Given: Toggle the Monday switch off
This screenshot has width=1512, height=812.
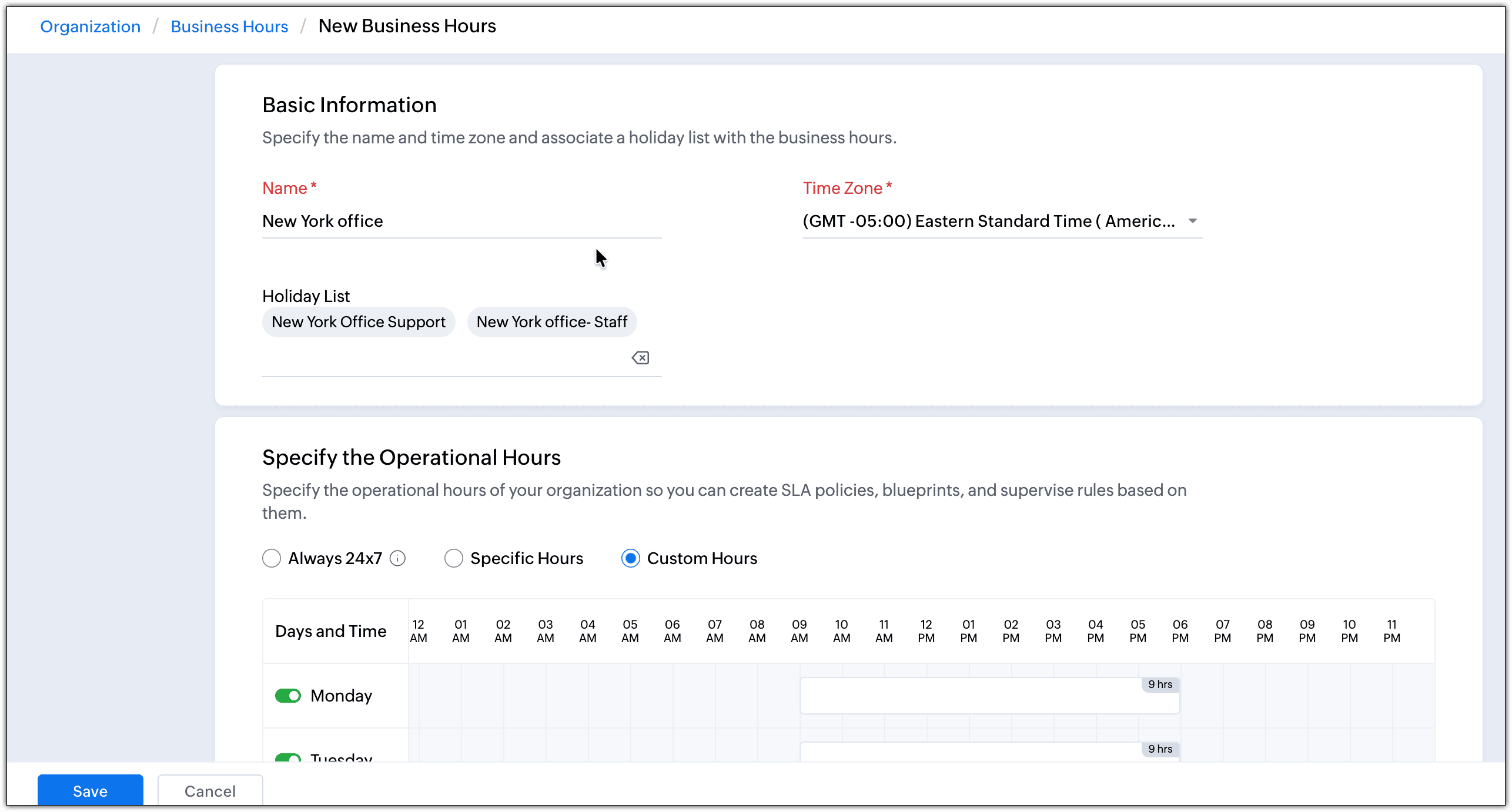Looking at the screenshot, I should point(288,696).
